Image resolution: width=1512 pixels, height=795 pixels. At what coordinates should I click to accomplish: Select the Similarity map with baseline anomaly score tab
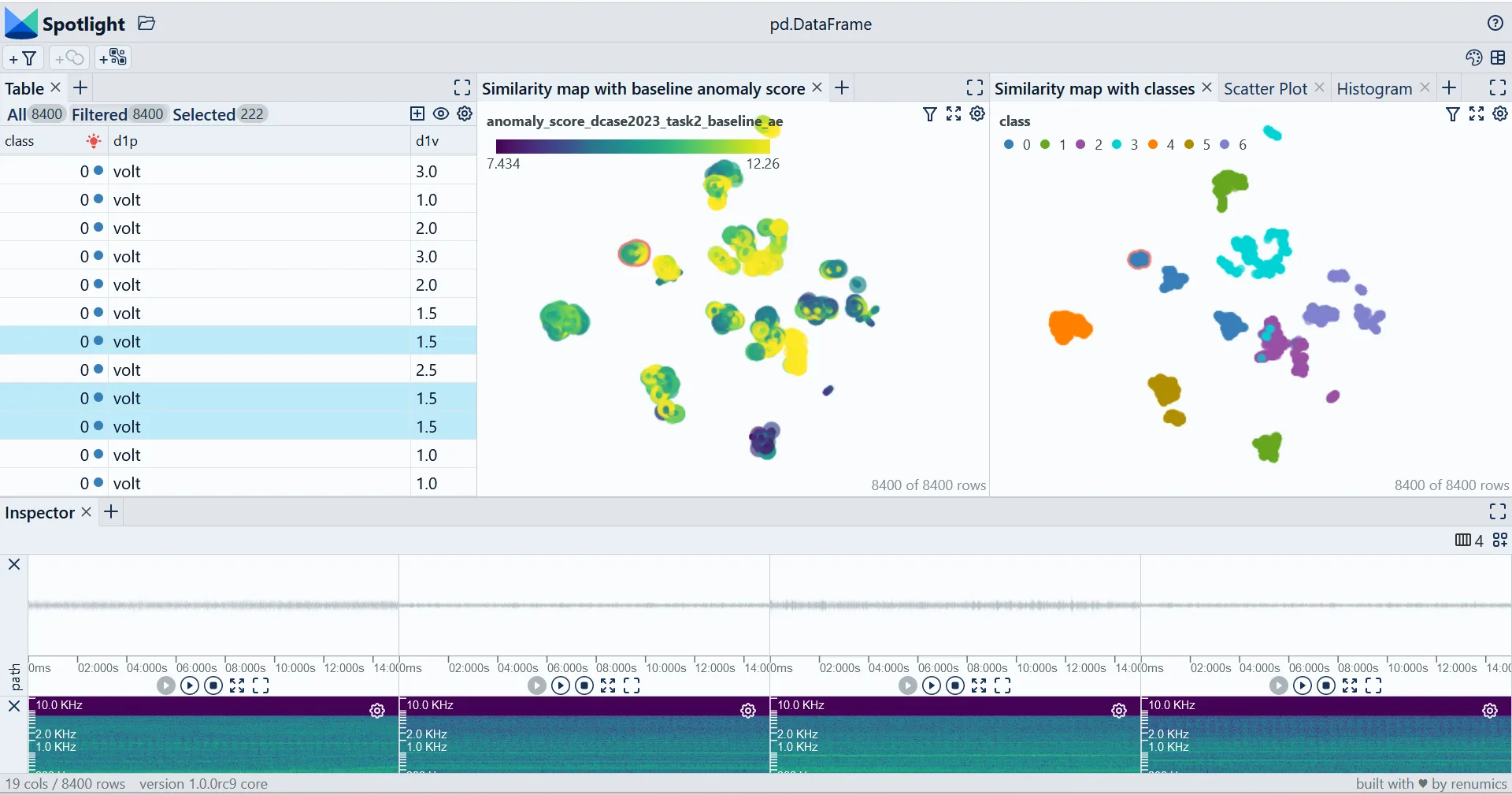(643, 88)
